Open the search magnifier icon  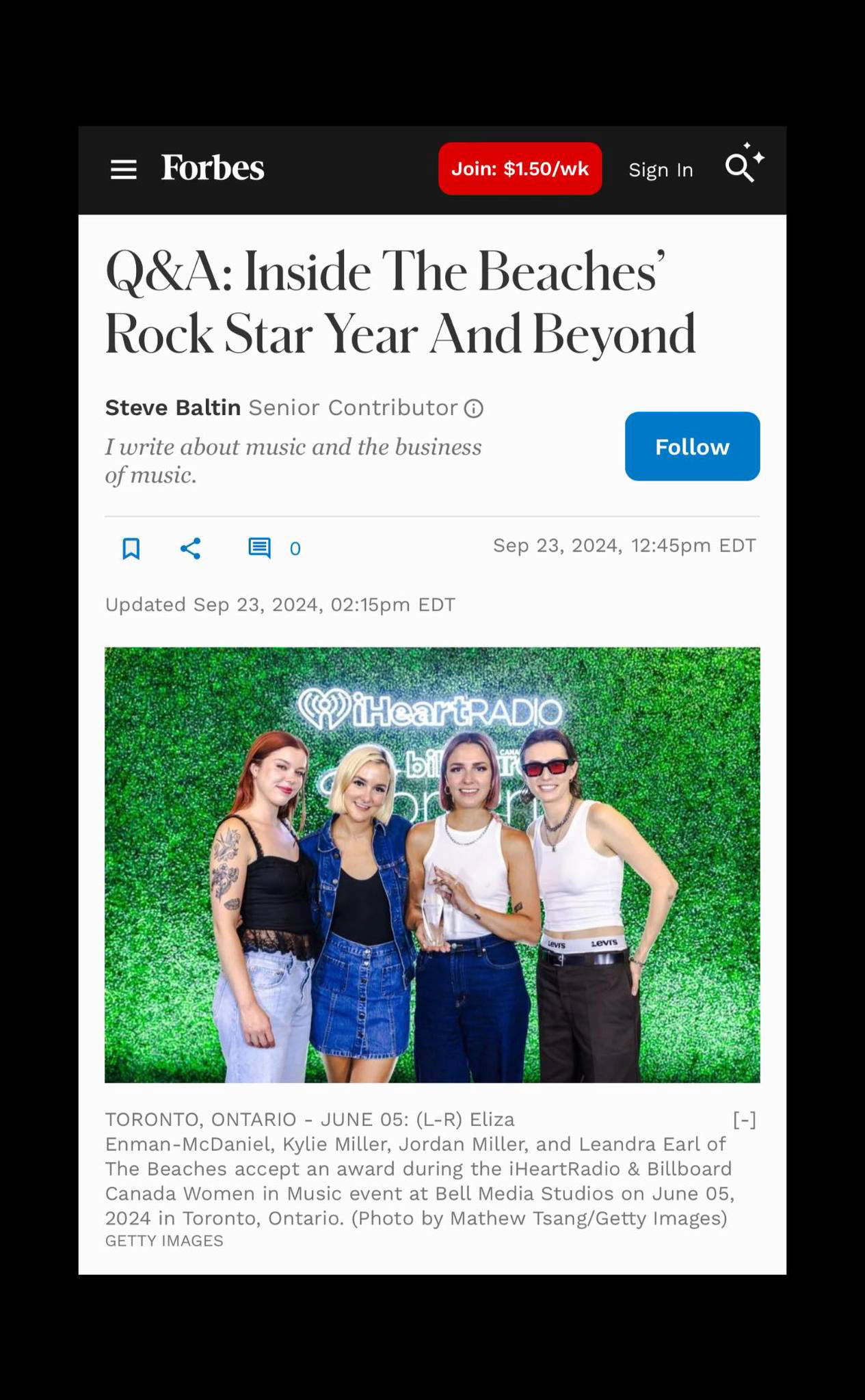(745, 164)
